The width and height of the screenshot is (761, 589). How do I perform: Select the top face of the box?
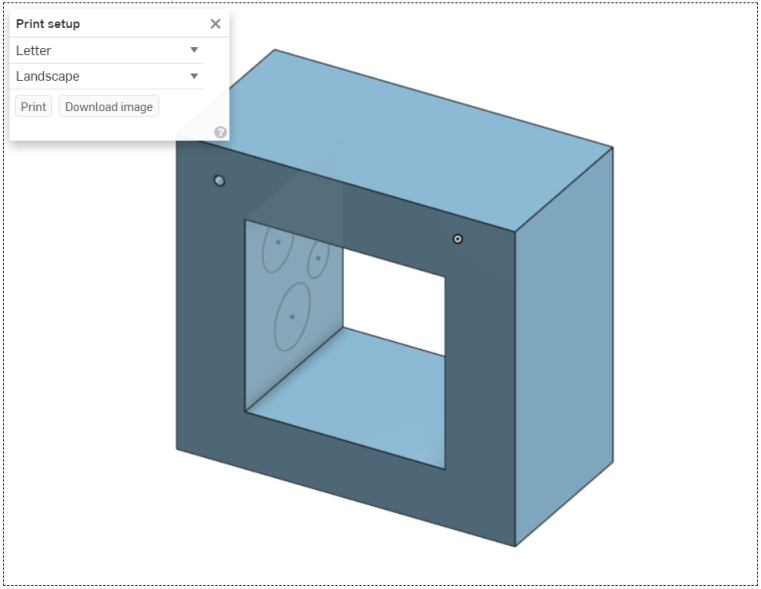pos(420,140)
